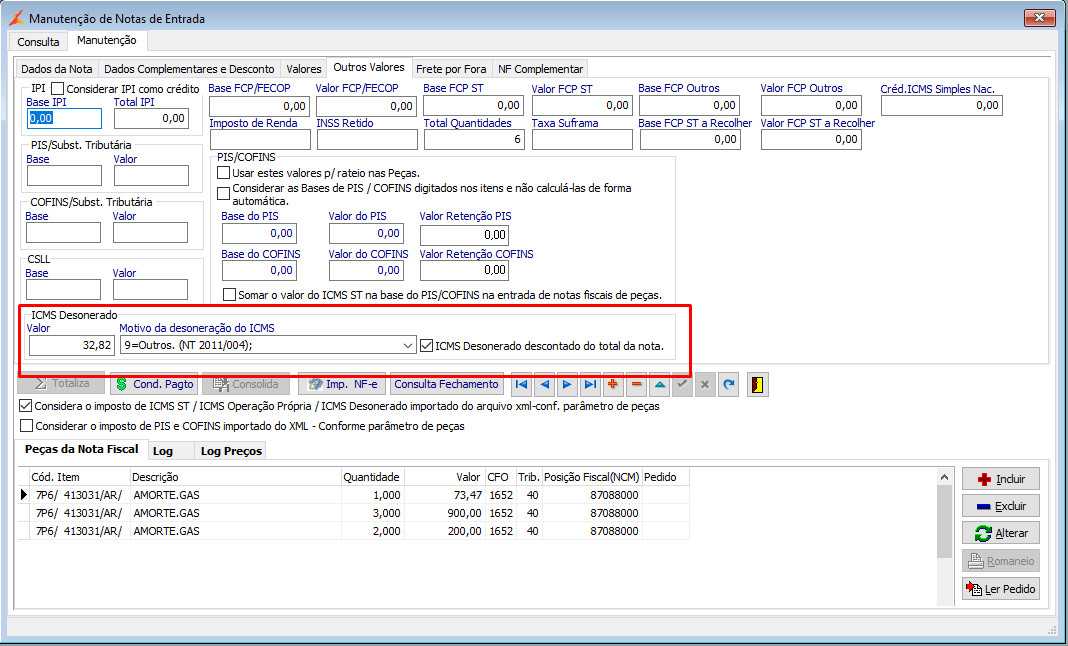Switch to the Consulta tab

38,42
